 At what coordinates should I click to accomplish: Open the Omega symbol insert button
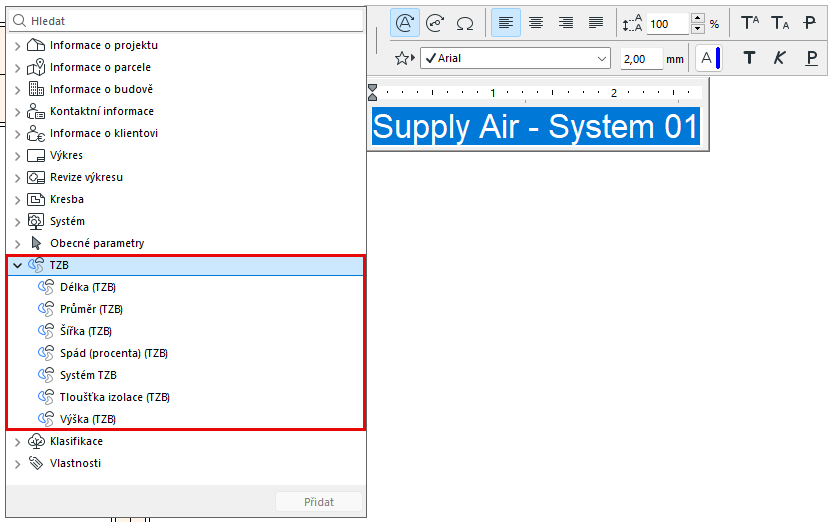pos(465,23)
